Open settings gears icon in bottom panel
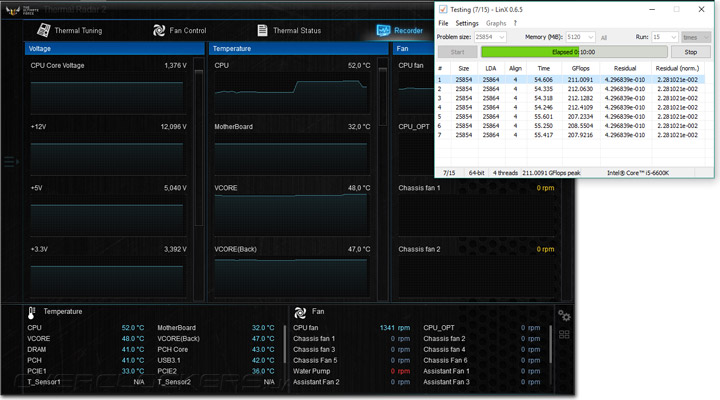 (x=564, y=315)
